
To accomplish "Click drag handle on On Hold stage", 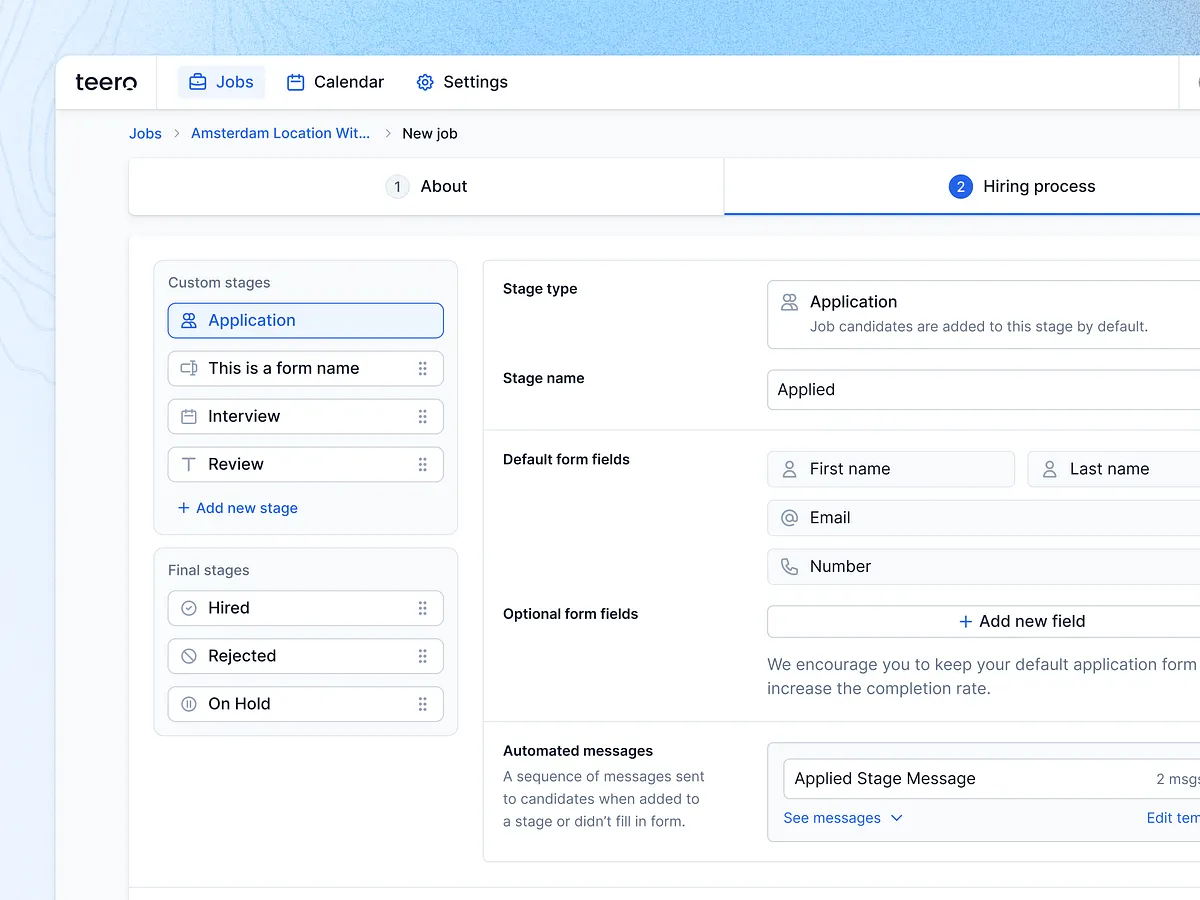I will click(x=423, y=704).
